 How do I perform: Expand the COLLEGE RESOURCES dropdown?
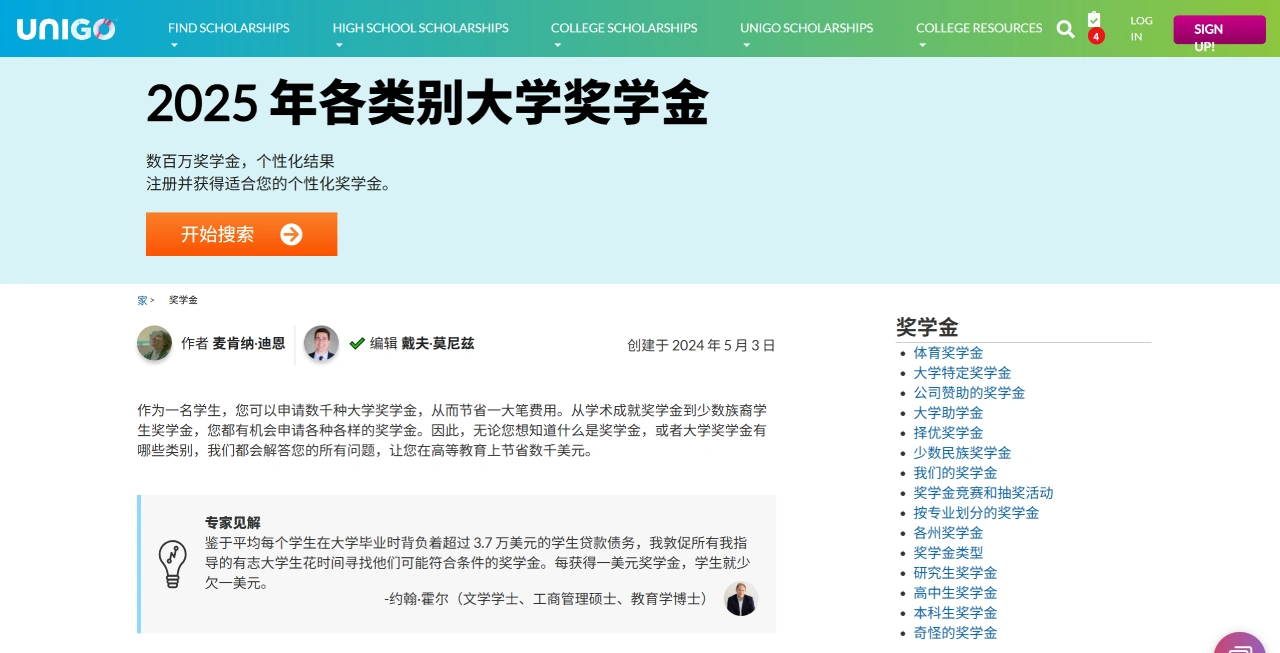[978, 28]
